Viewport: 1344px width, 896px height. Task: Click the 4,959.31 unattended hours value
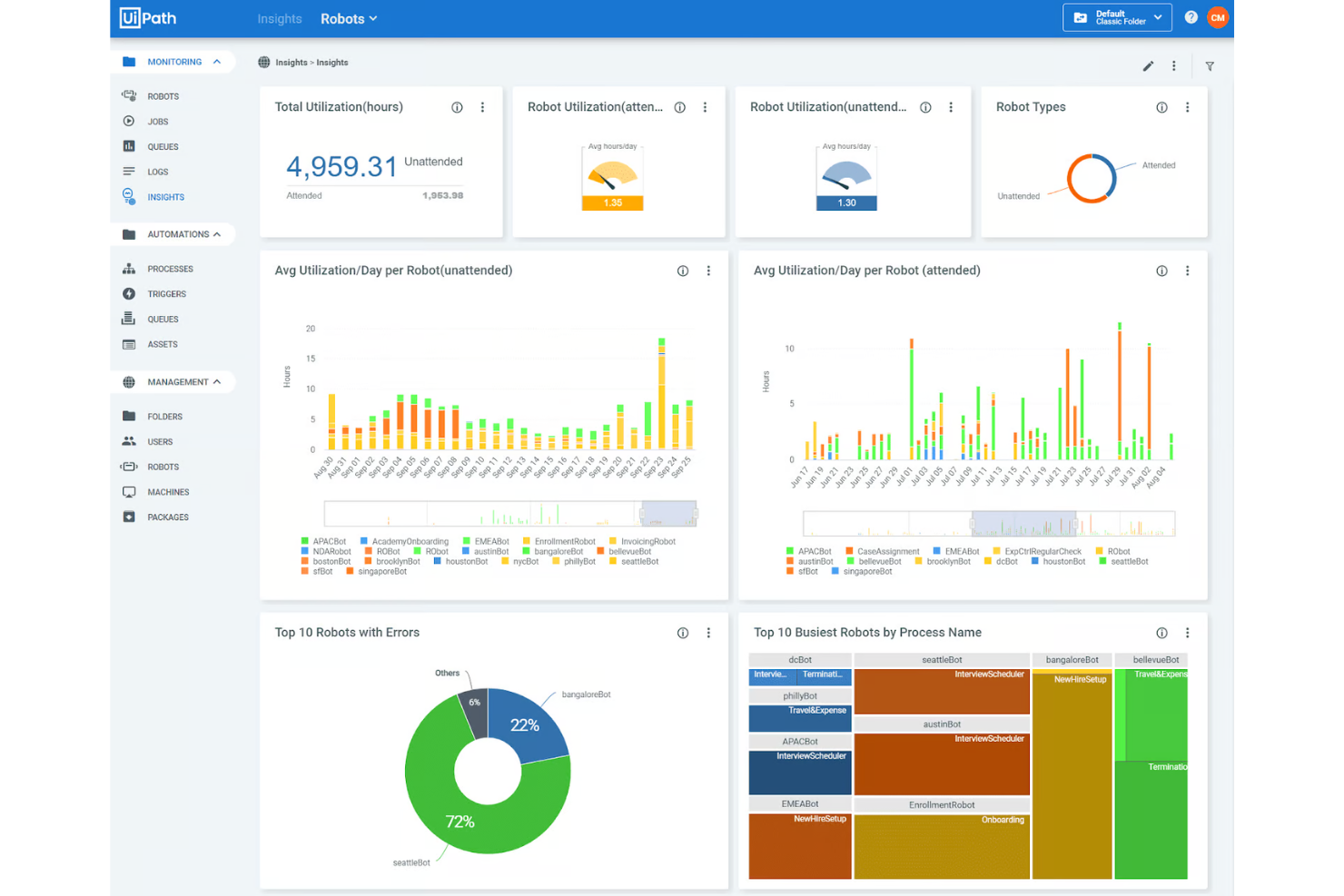point(341,167)
